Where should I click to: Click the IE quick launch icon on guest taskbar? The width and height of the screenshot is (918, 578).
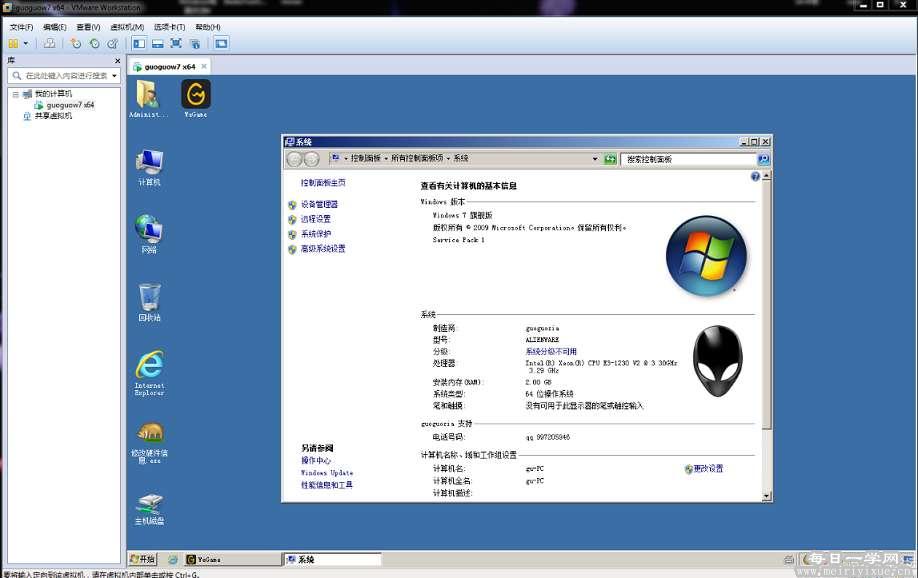tap(173, 559)
